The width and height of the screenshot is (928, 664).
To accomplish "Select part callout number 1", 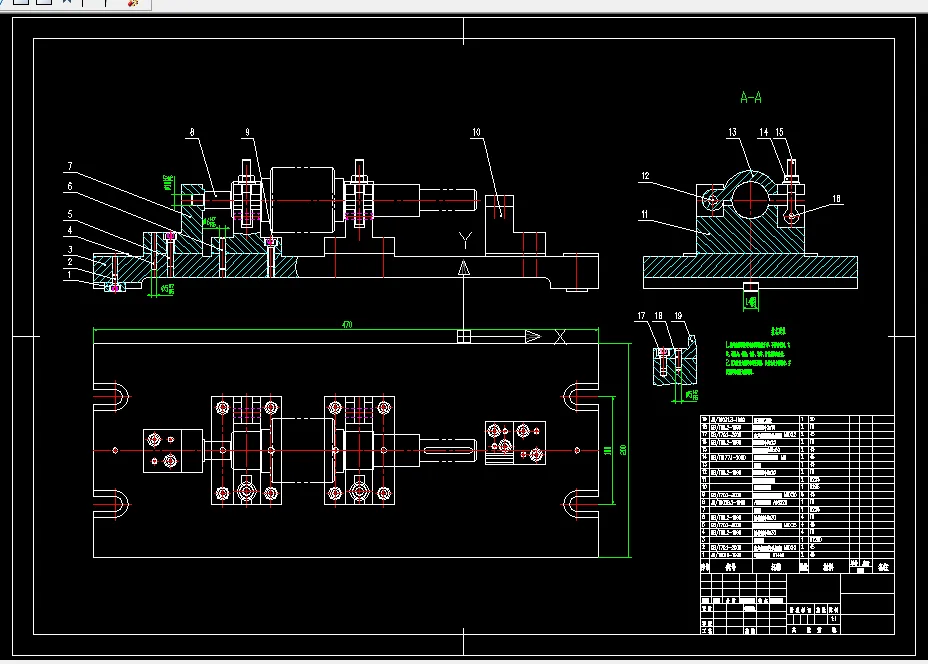I will click(70, 275).
